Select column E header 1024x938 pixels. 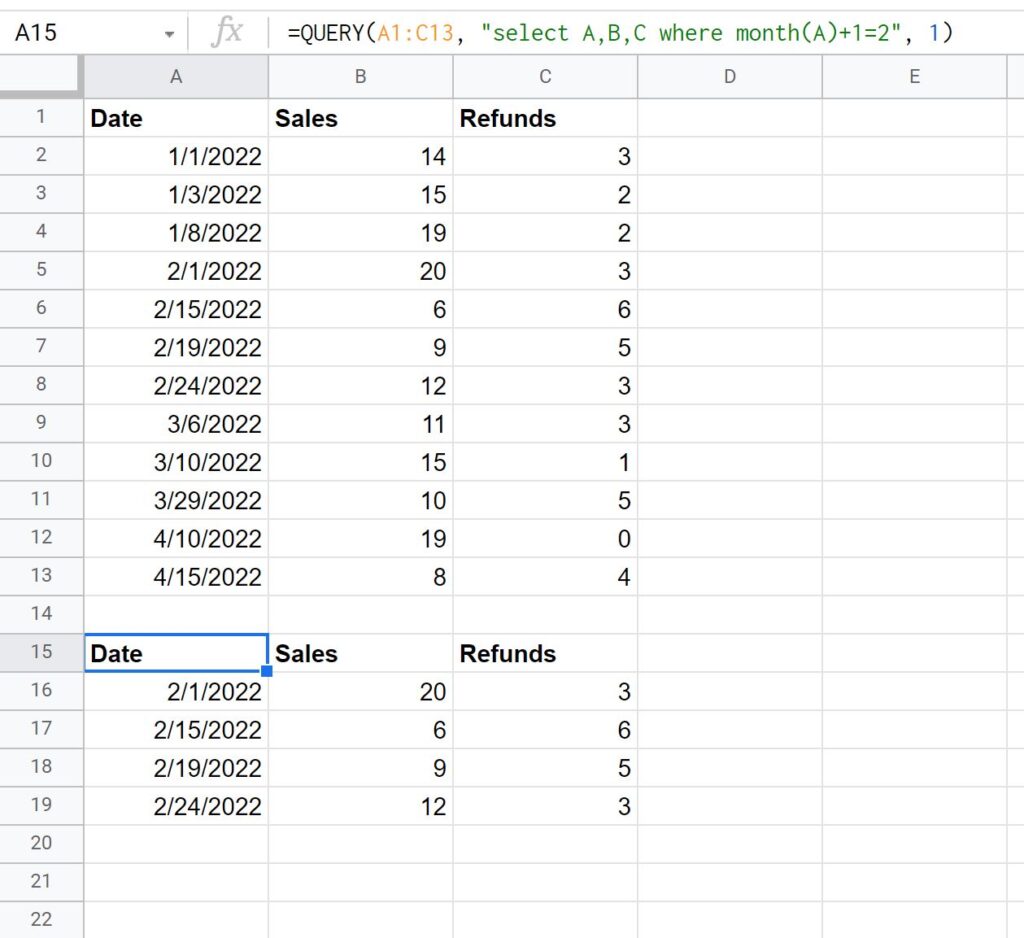pyautogui.click(x=914, y=77)
